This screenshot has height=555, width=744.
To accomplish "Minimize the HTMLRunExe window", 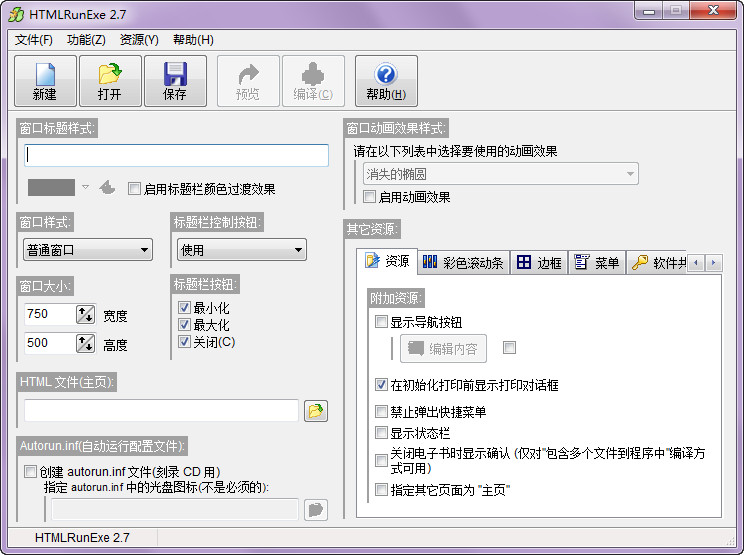I will pos(649,11).
